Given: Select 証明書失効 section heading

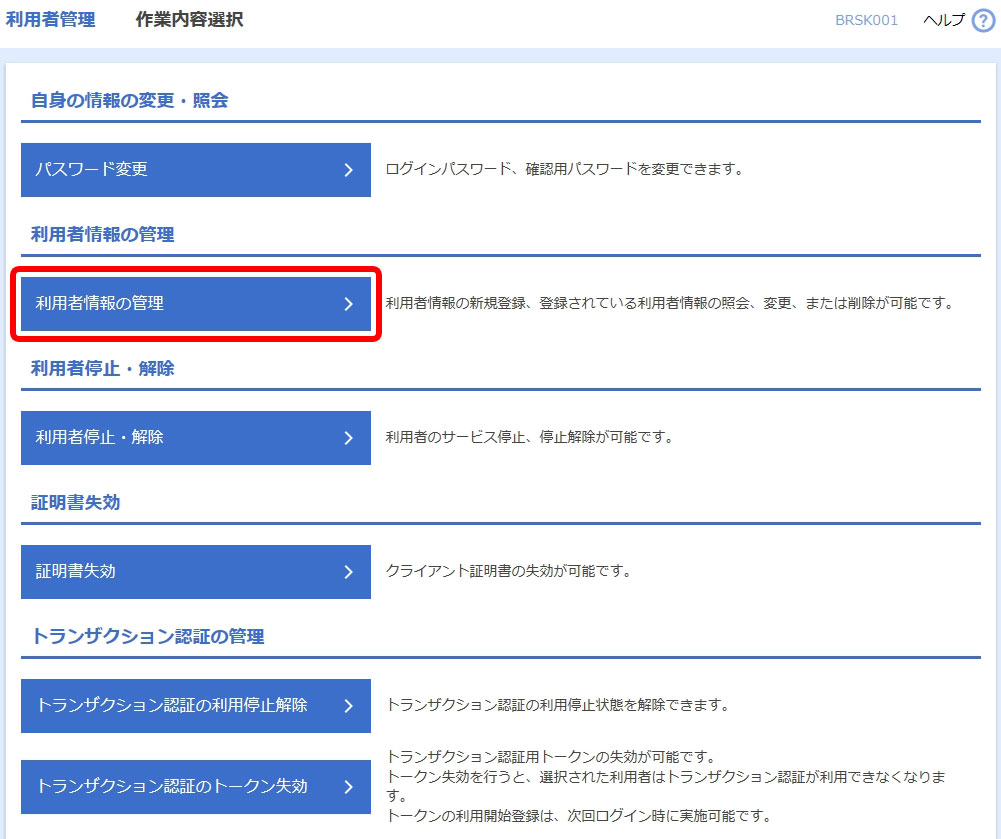Looking at the screenshot, I should pos(75,503).
